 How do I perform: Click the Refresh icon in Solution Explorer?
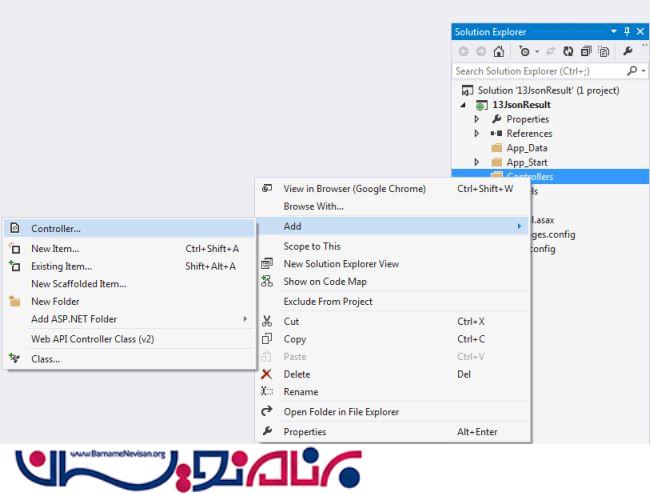point(568,51)
